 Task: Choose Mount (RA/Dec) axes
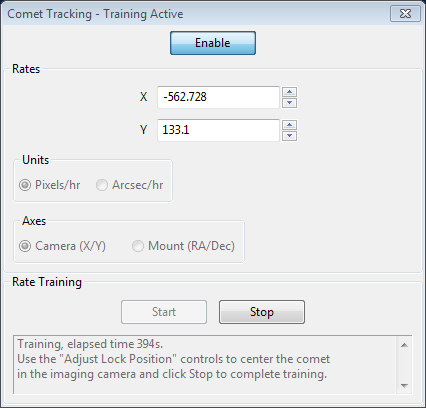pos(183,246)
